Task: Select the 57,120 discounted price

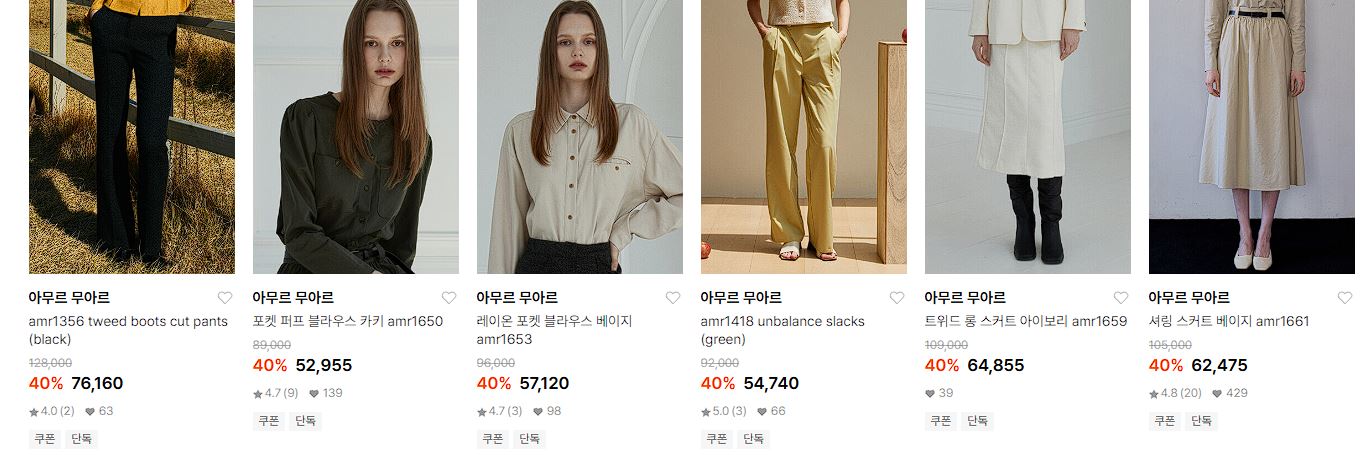Action: 544,383
